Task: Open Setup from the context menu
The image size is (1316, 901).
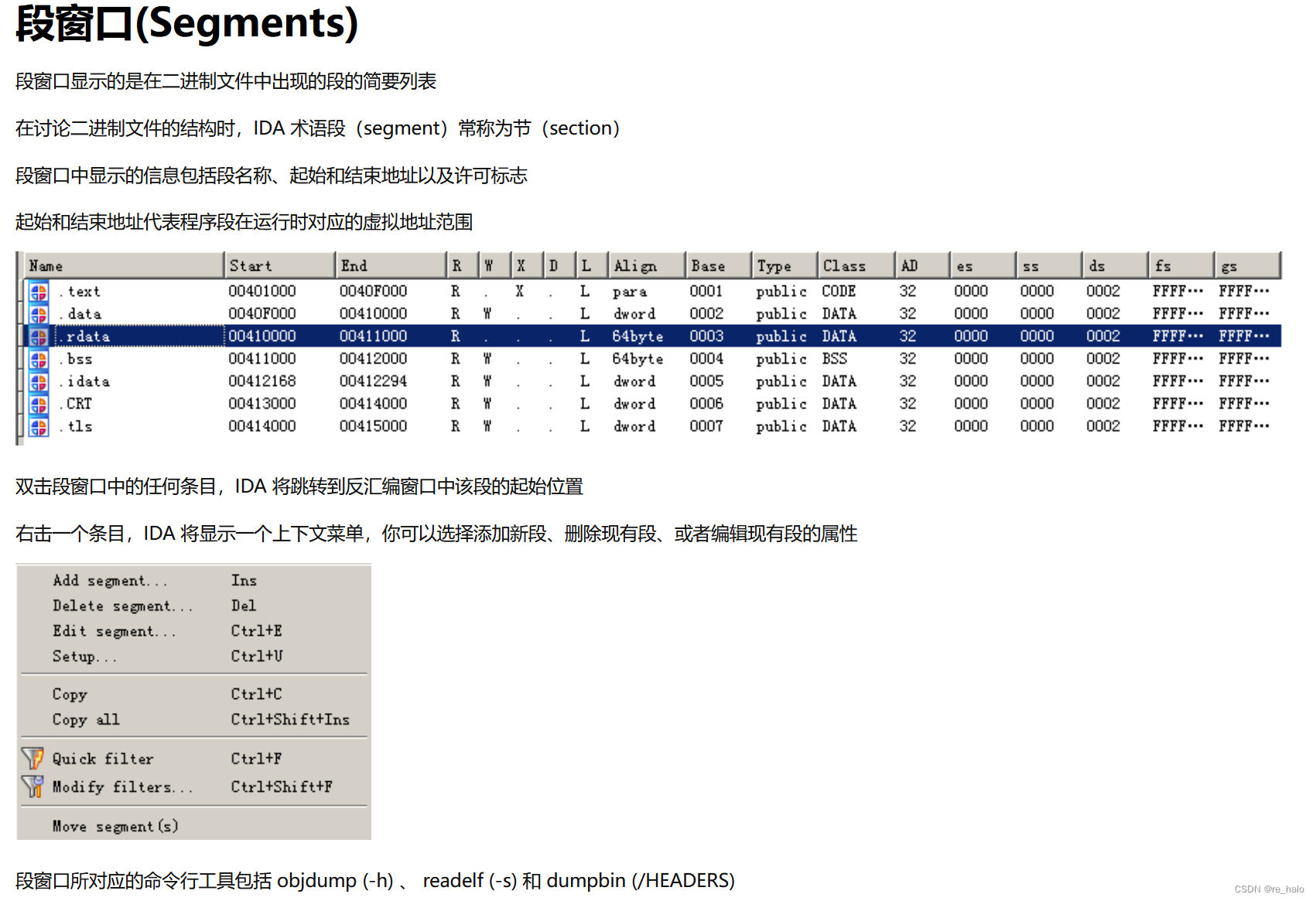Action: click(x=85, y=656)
